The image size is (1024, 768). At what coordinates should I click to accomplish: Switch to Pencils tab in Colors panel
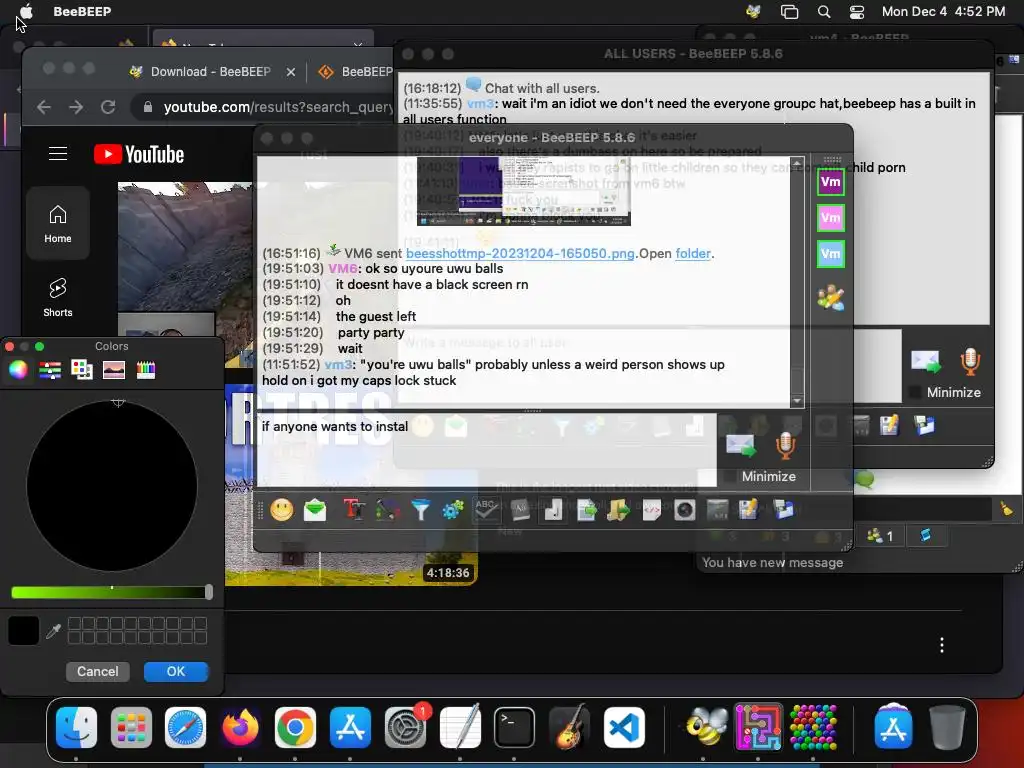[x=146, y=370]
